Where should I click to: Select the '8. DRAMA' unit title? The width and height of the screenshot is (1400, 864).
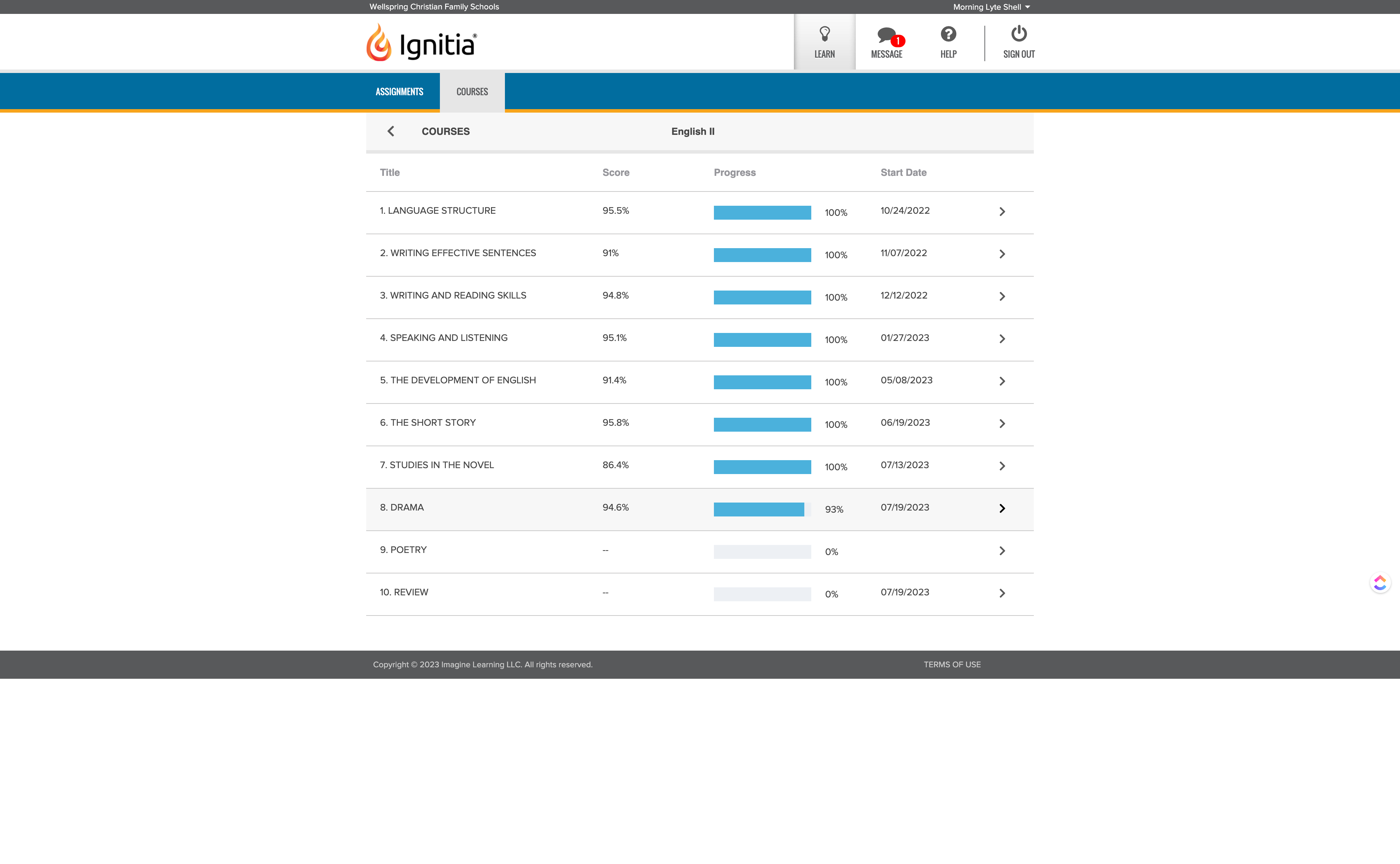point(402,507)
